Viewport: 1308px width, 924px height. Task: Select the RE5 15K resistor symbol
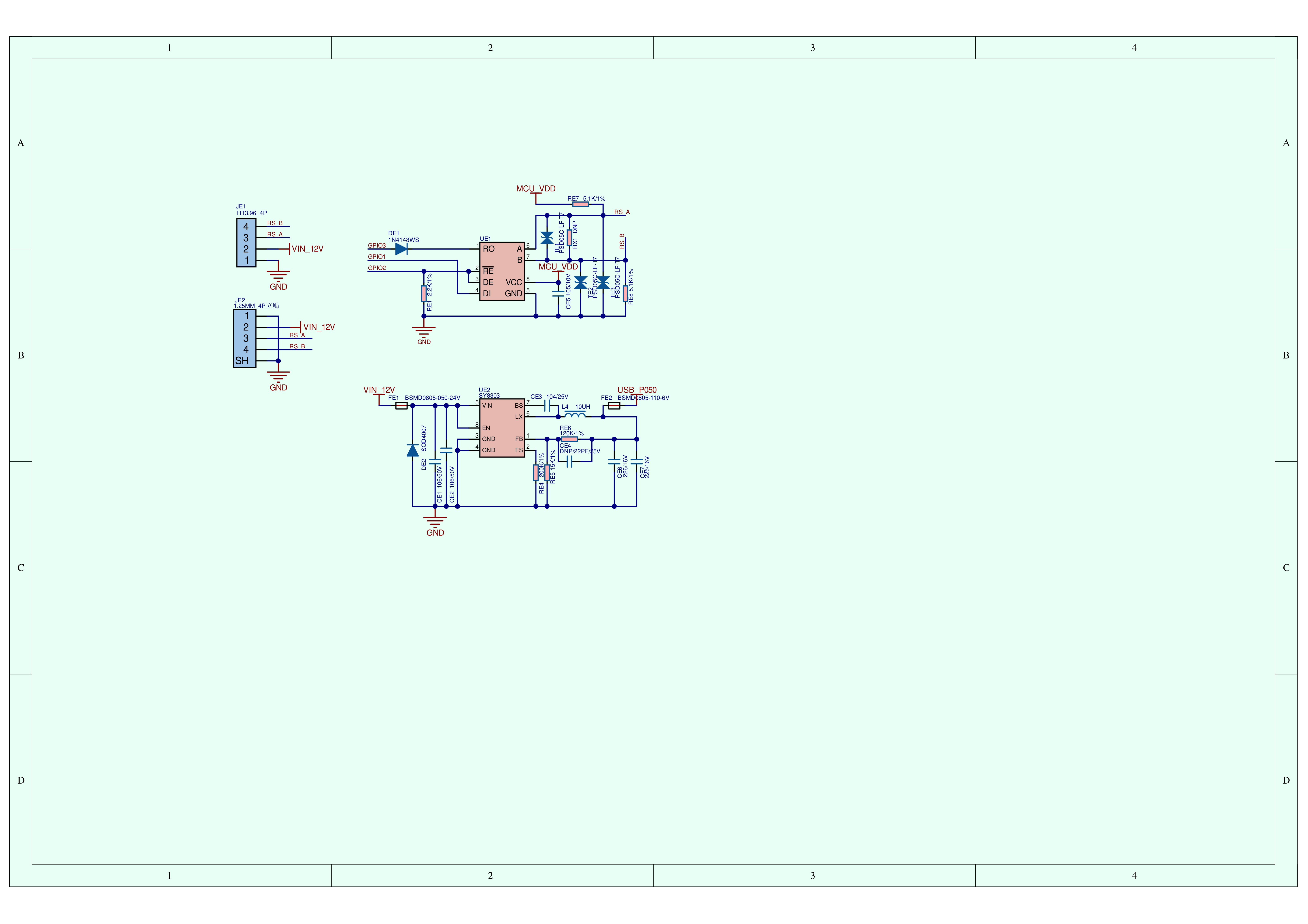[x=547, y=473]
